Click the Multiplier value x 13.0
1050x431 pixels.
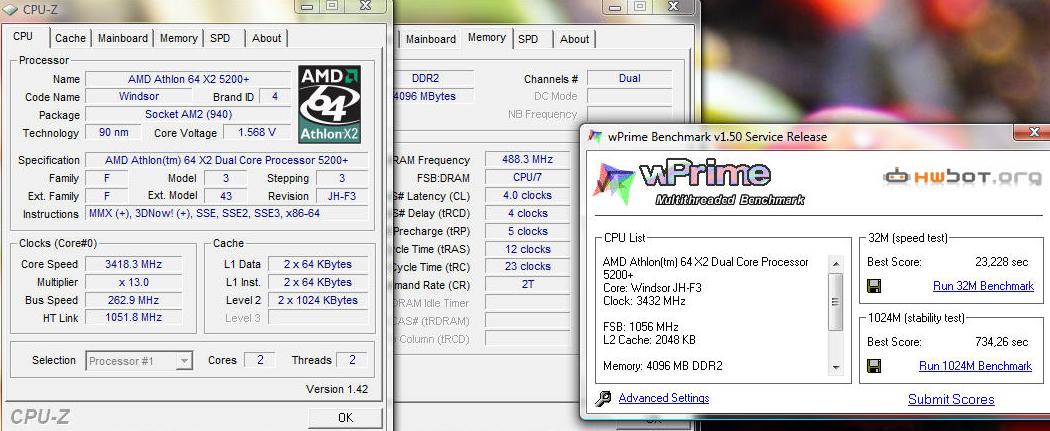[133, 282]
